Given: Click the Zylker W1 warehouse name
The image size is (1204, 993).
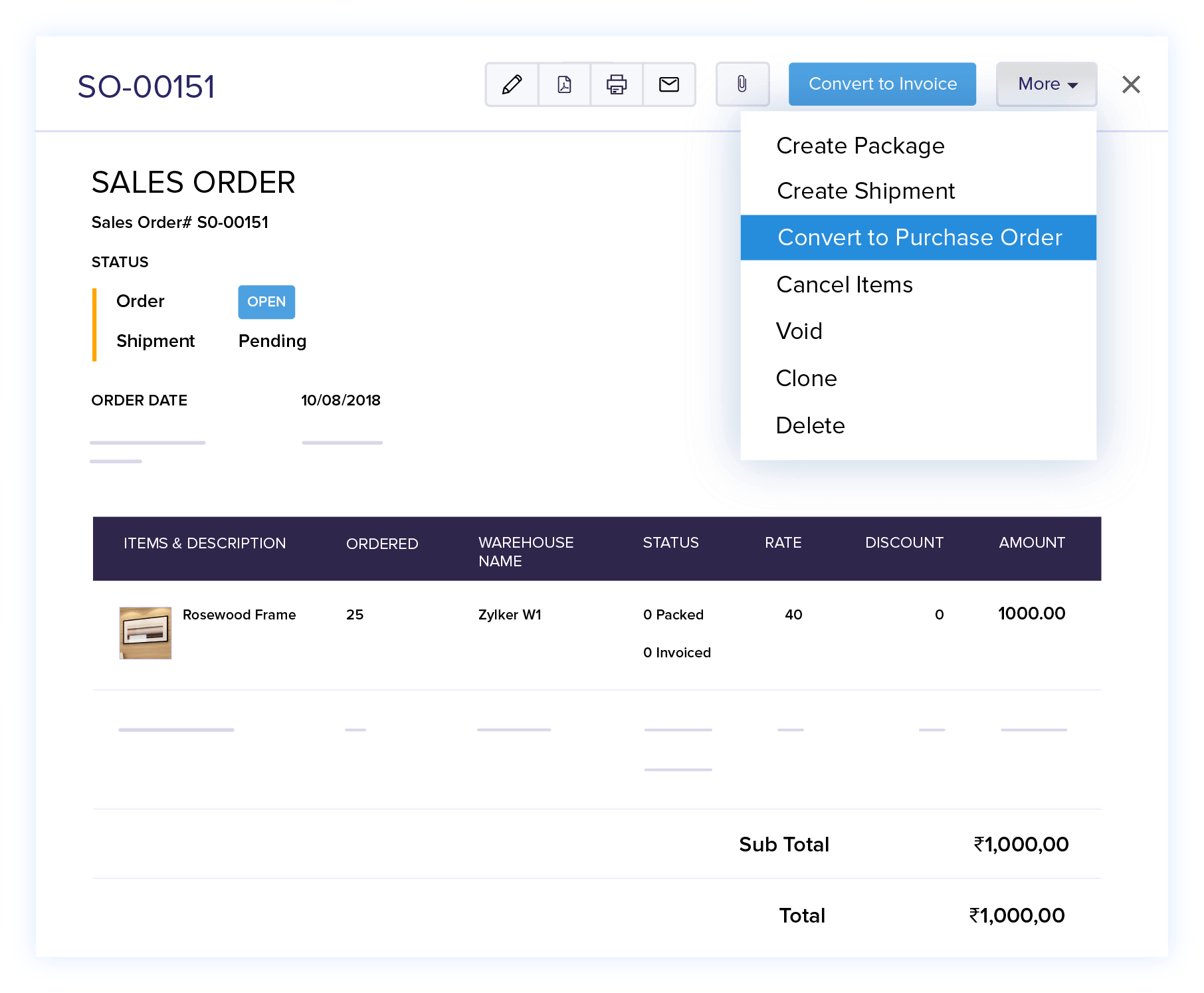Looking at the screenshot, I should (x=510, y=615).
